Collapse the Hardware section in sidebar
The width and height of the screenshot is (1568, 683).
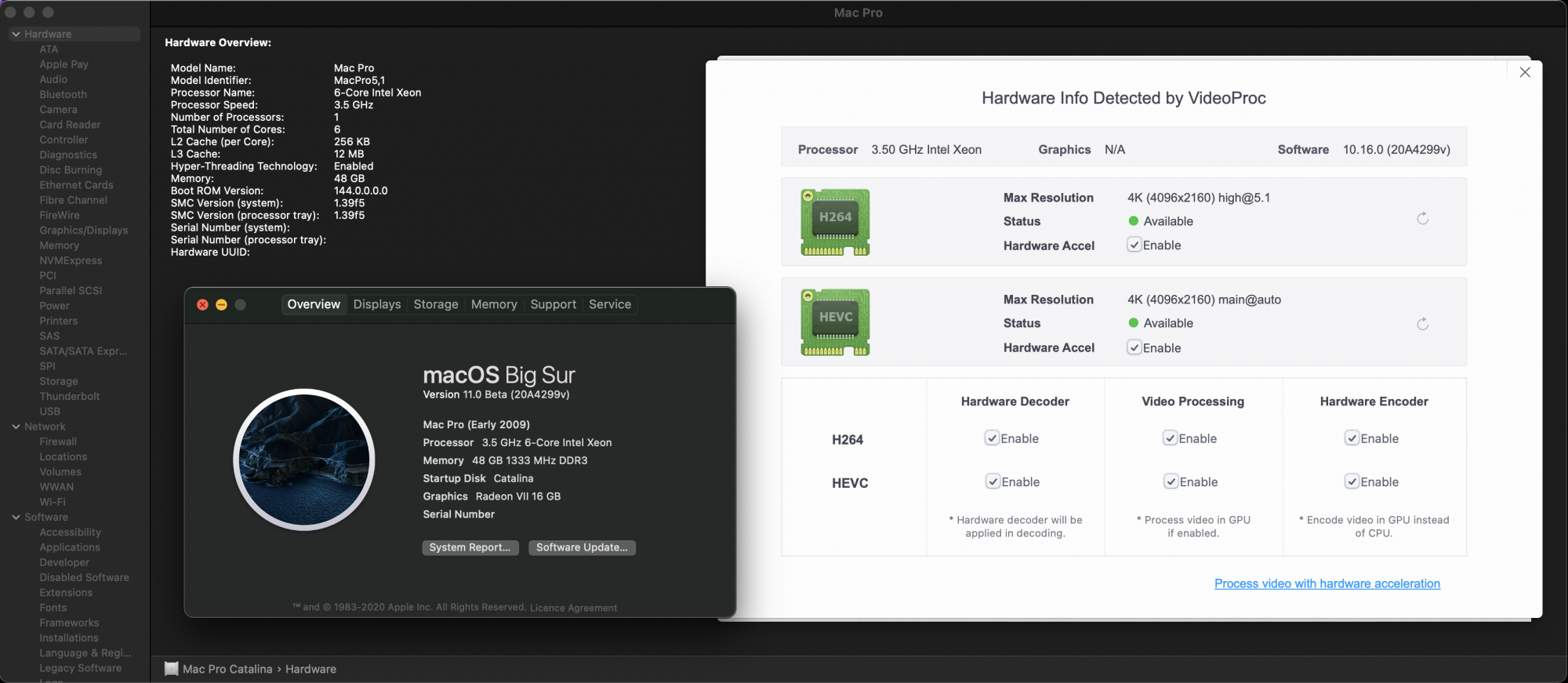(x=16, y=35)
